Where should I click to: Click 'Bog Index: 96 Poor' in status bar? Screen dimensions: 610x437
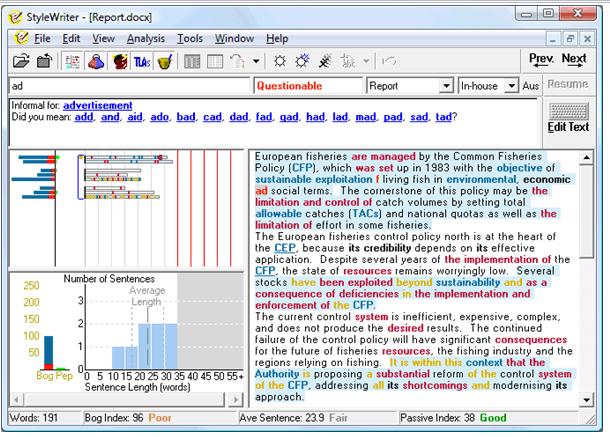pos(128,418)
